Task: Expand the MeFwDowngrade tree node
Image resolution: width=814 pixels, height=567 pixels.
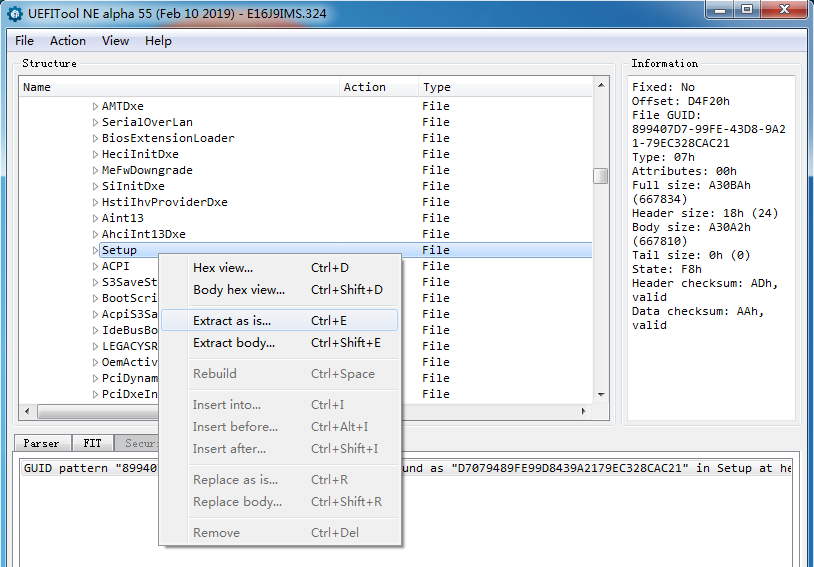Action: tap(95, 170)
